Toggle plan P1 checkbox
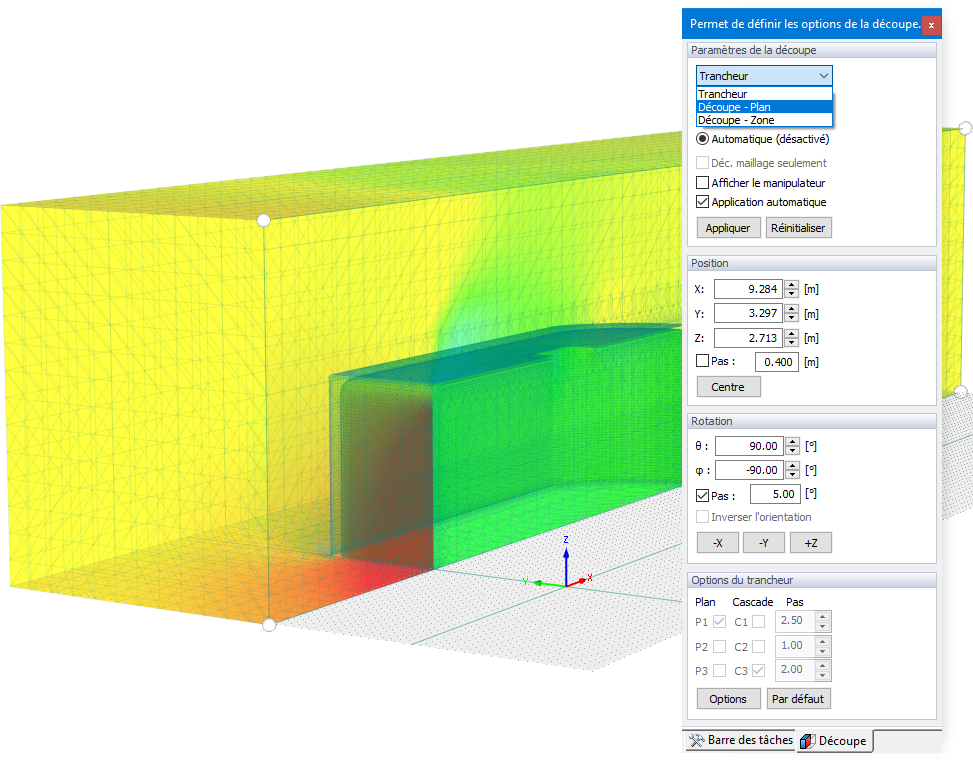This screenshot has width=973, height=760. 720,621
